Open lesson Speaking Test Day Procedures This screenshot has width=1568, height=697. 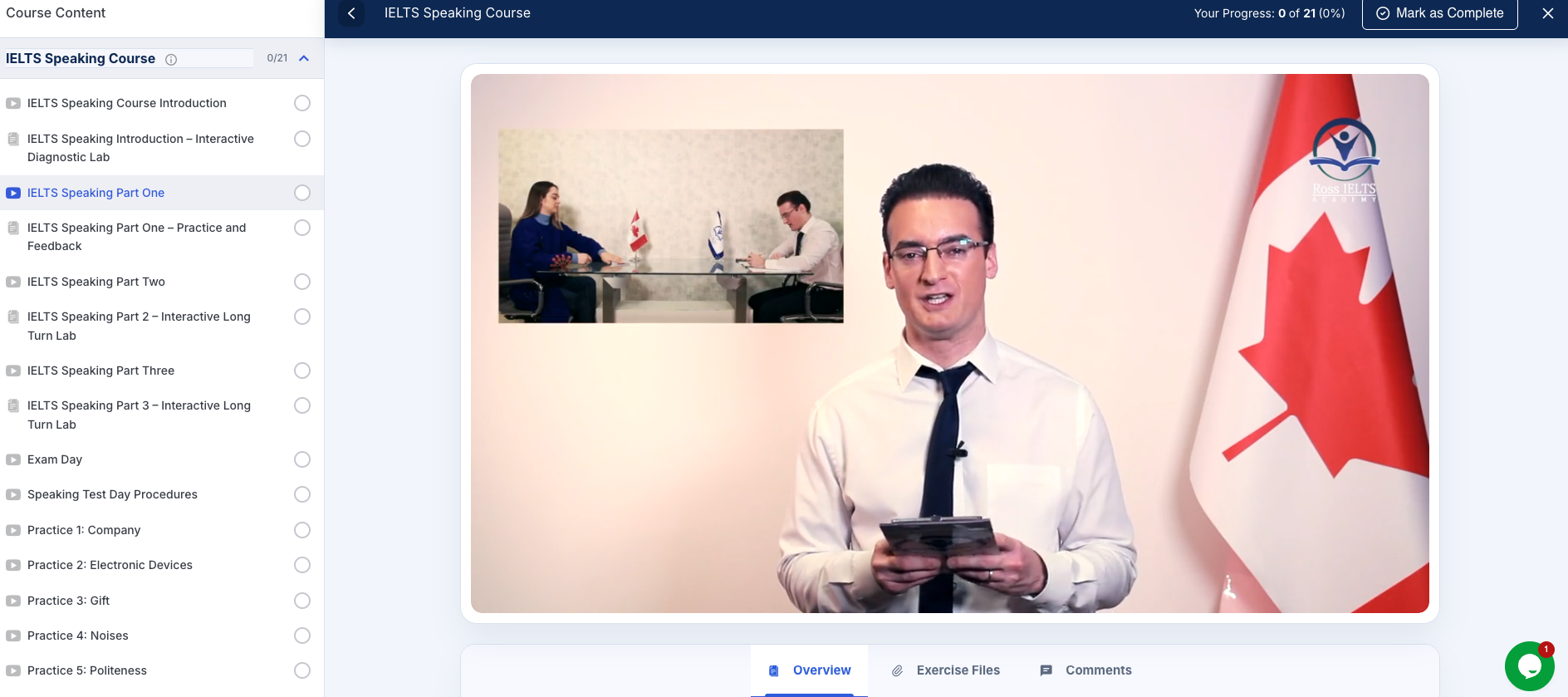(x=112, y=494)
